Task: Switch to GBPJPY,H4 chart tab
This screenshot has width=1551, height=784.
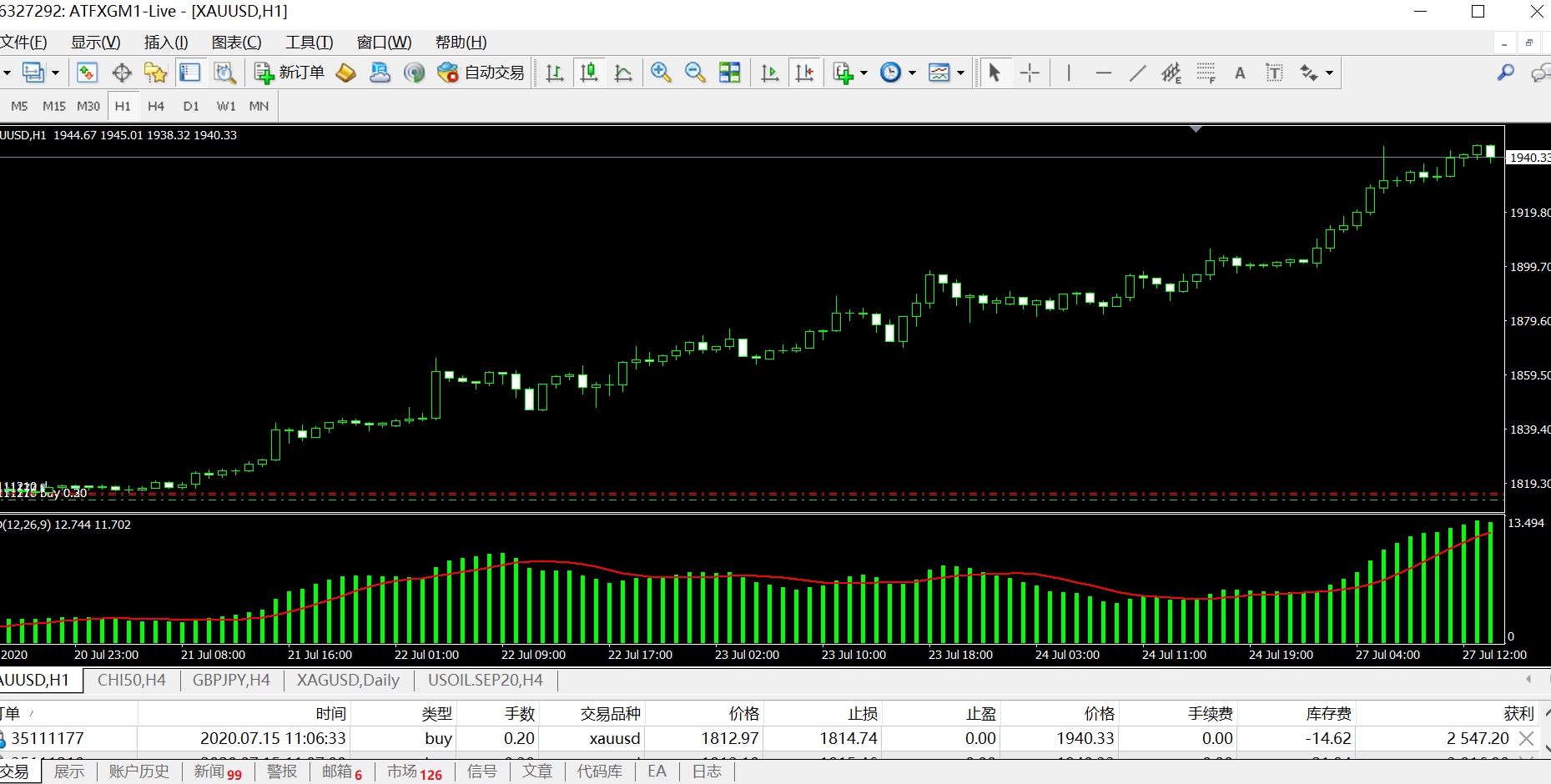Action: click(231, 680)
